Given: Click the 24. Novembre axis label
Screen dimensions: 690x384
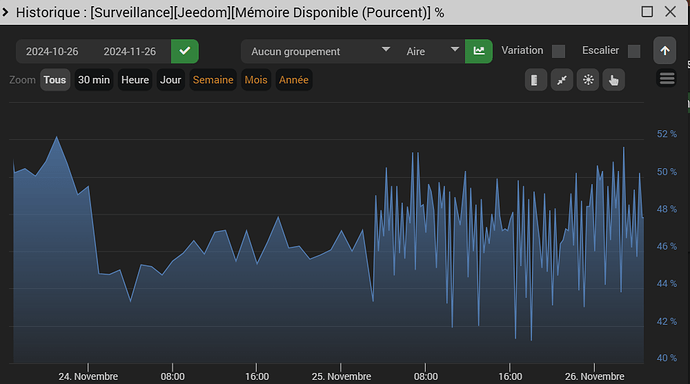Looking at the screenshot, I should pos(88,377).
